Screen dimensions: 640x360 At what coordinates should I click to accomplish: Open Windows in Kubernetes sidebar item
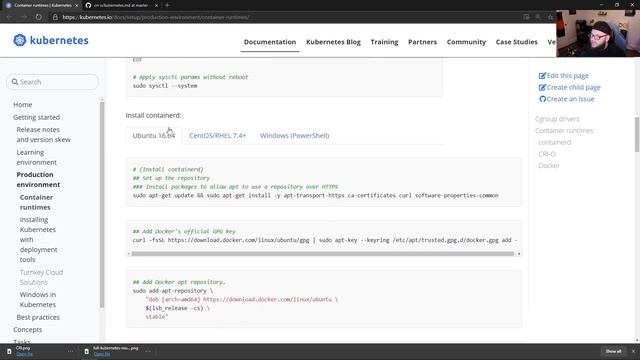(38, 300)
